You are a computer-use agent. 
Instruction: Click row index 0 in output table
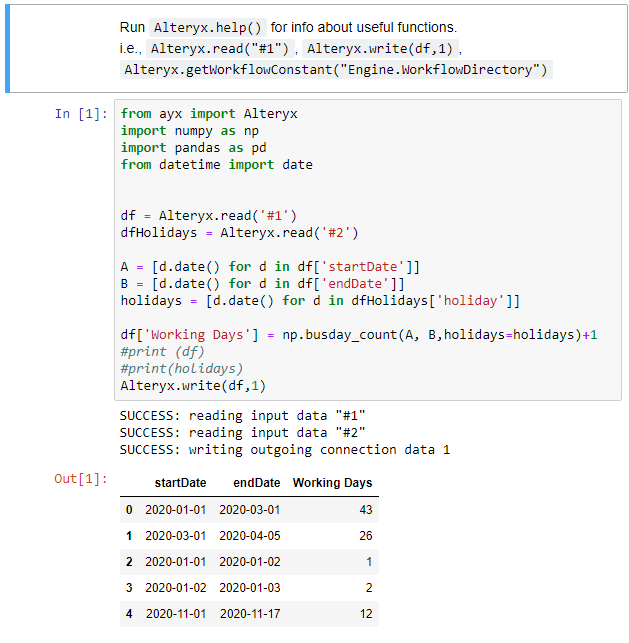tap(129, 510)
